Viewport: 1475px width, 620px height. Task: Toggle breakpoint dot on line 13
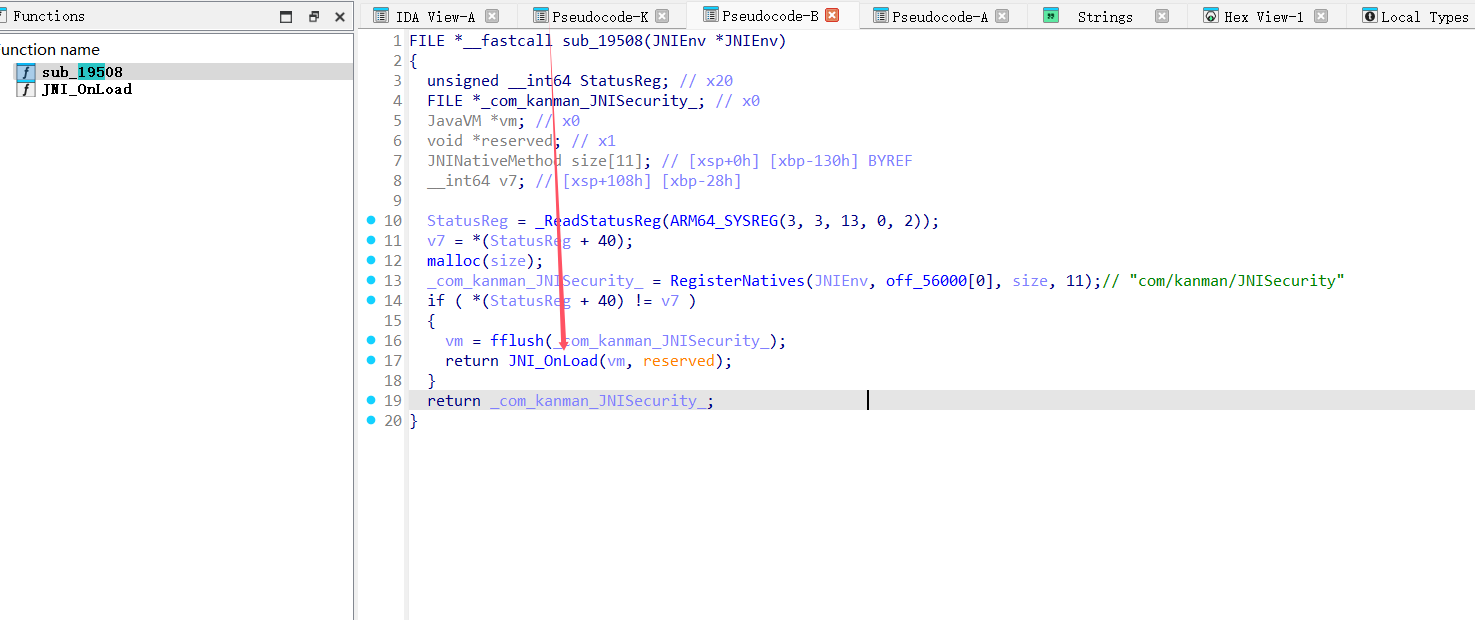(371, 280)
